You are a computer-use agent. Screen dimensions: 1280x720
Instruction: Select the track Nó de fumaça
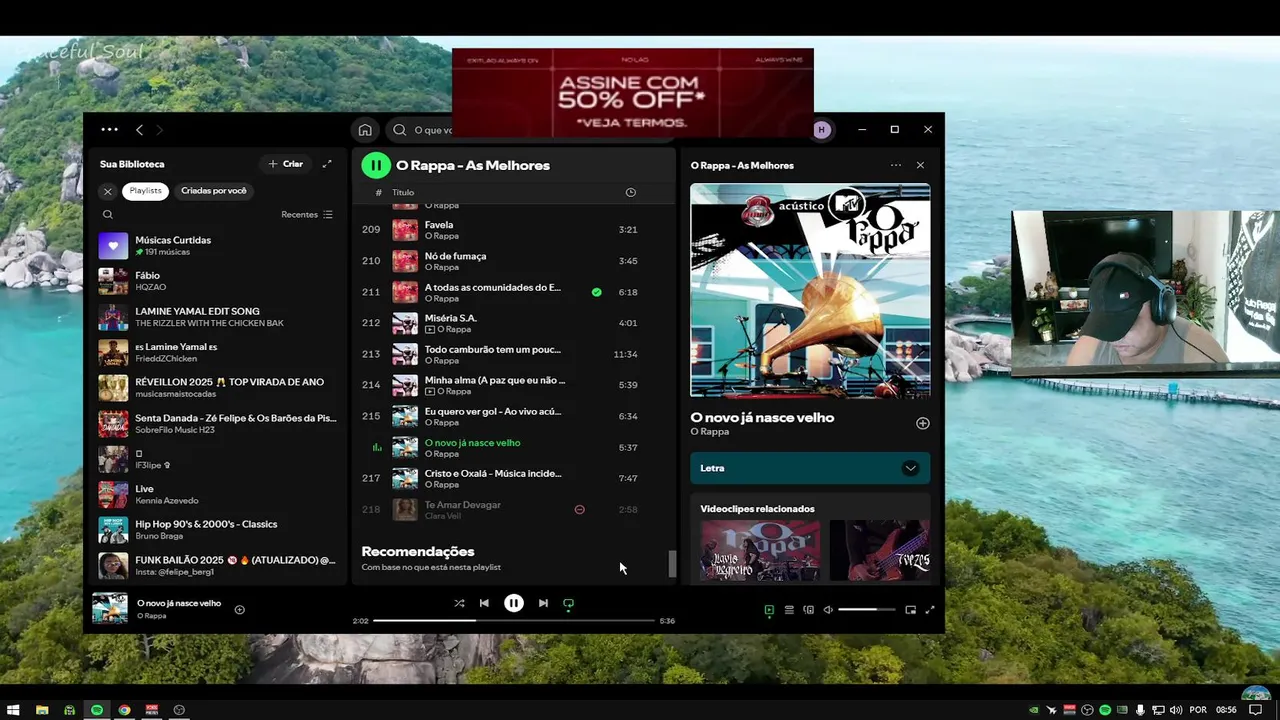515,261
